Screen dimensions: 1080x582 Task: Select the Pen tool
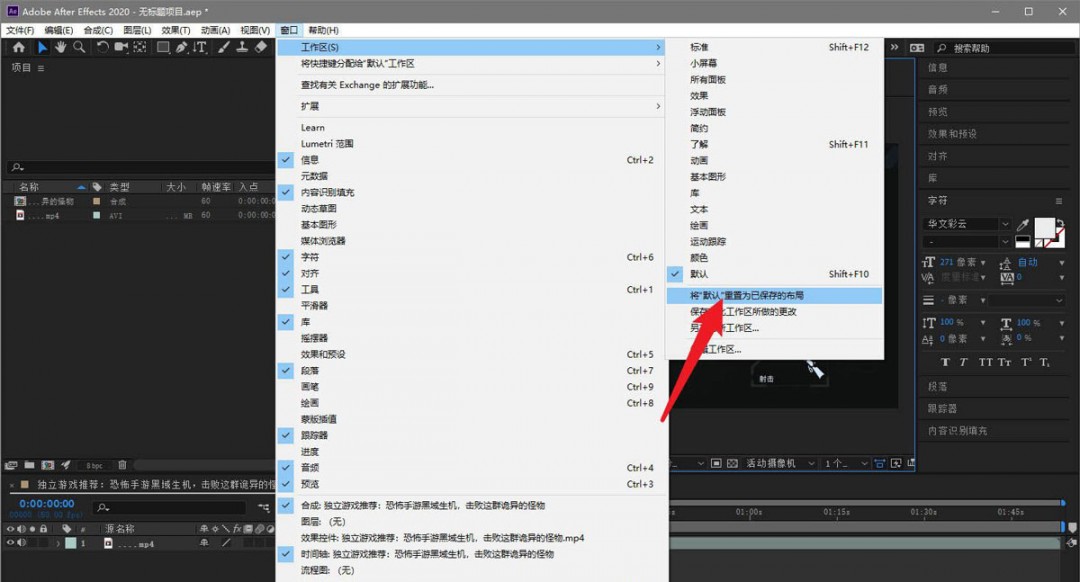click(181, 47)
